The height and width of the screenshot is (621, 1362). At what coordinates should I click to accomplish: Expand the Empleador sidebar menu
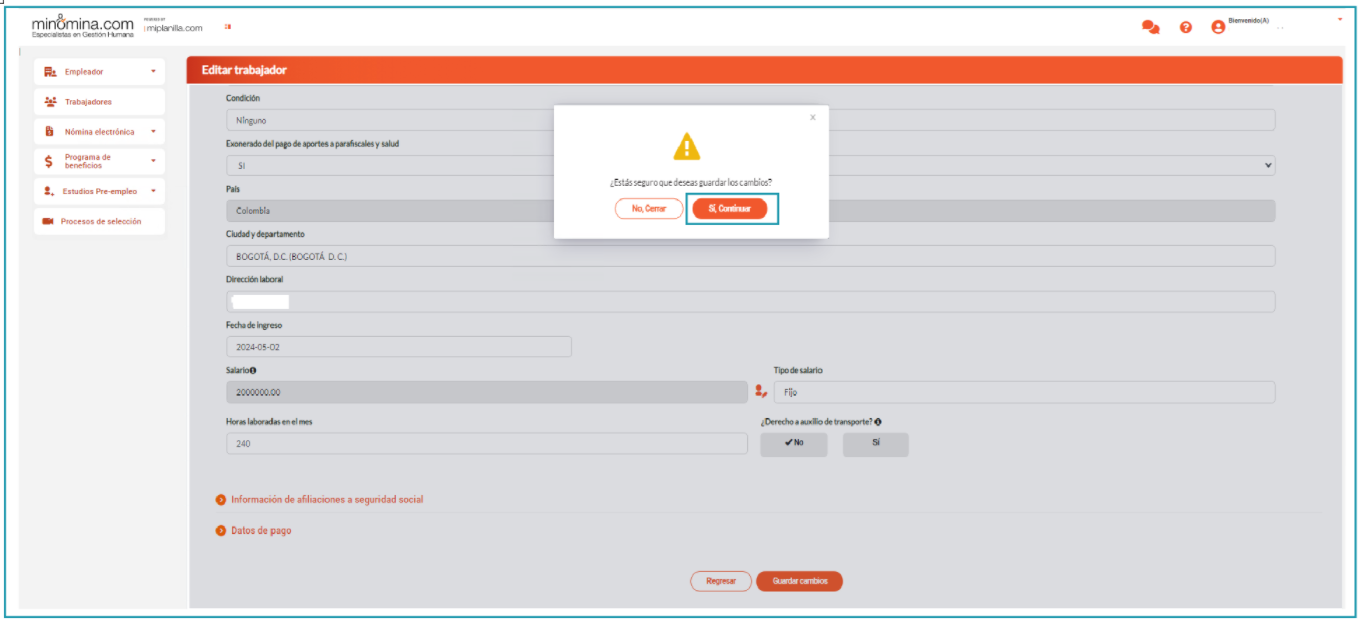[x=99, y=72]
